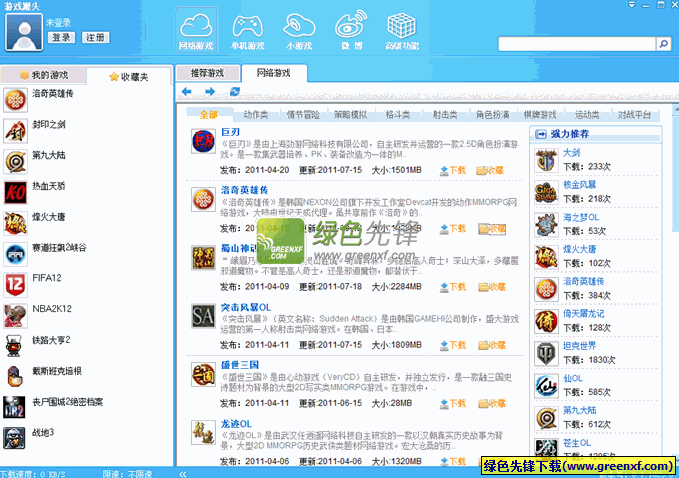
Task: Click the 坦克世界 icon in recommendations
Action: [546, 353]
